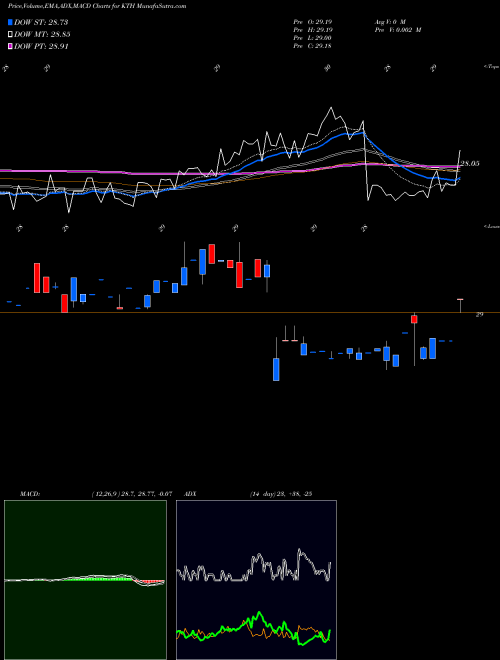Click the magenta DOW PT legend swatch
The width and height of the screenshot is (500, 660).
pyautogui.click(x=11, y=46)
